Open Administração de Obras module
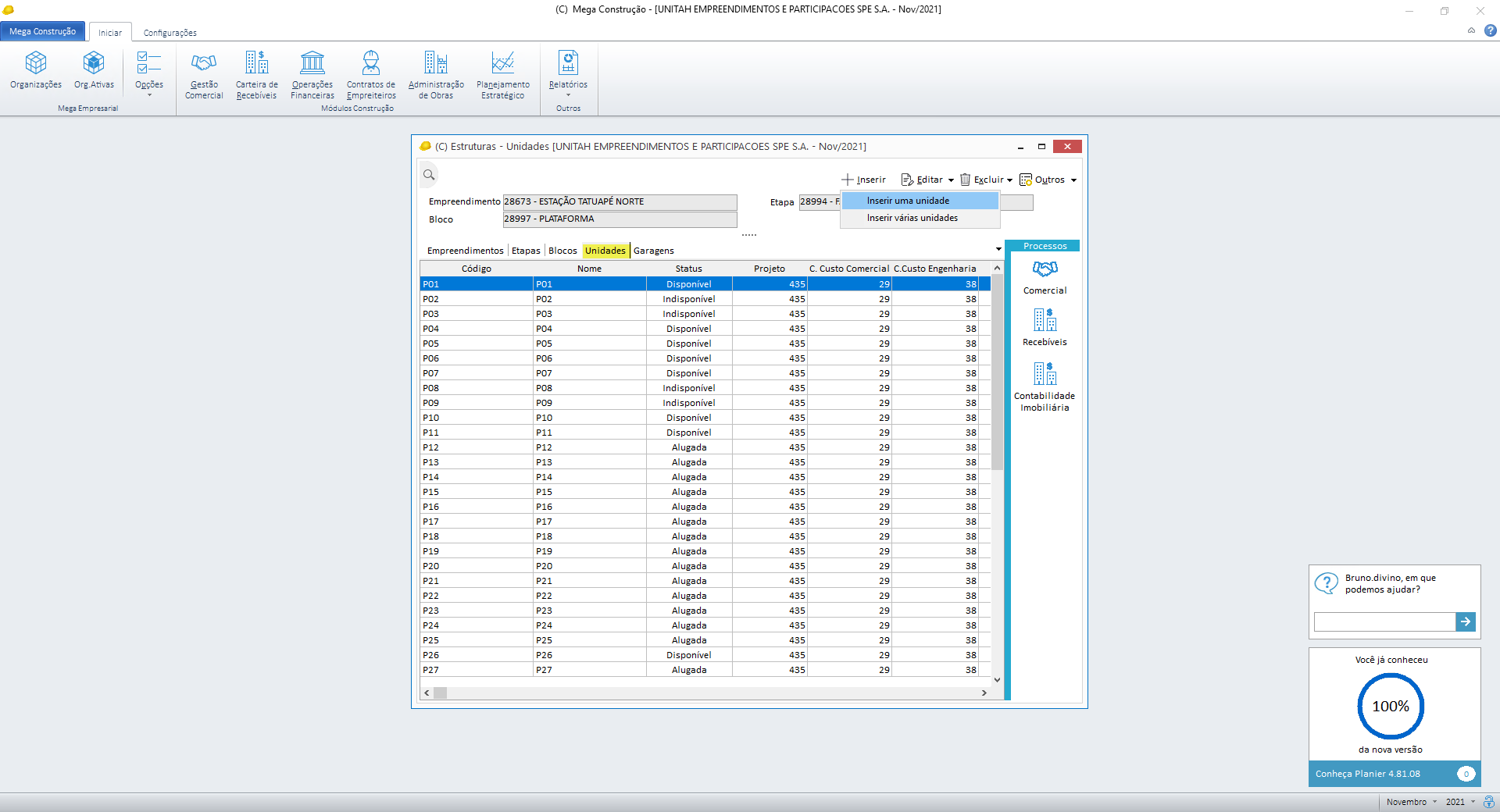This screenshot has height=812, width=1500. tap(436, 62)
